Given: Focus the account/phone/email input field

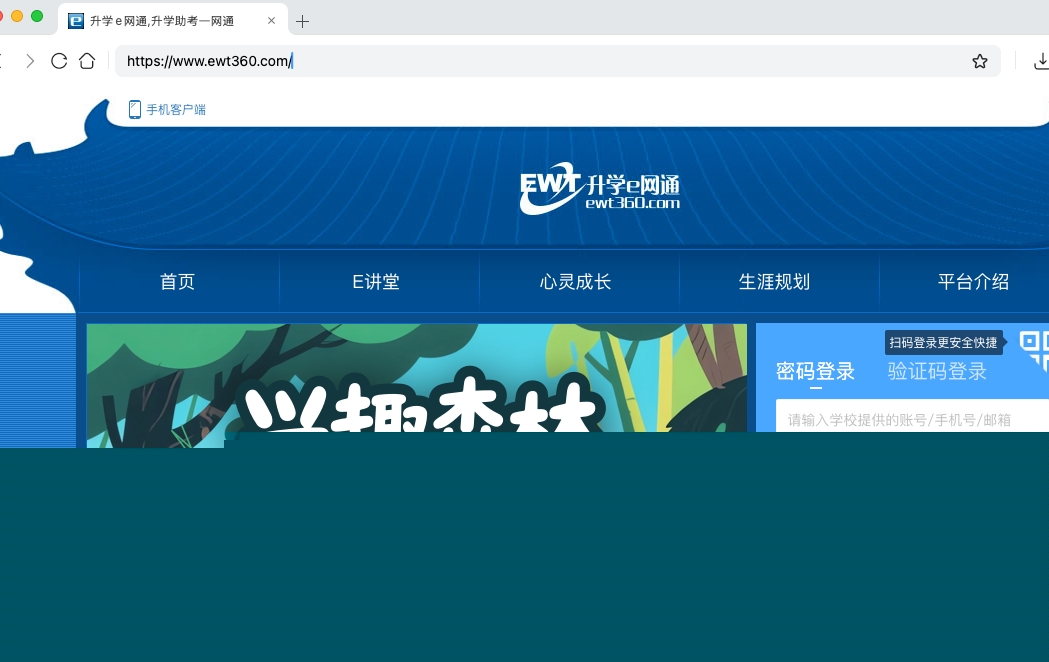Looking at the screenshot, I should (x=910, y=419).
